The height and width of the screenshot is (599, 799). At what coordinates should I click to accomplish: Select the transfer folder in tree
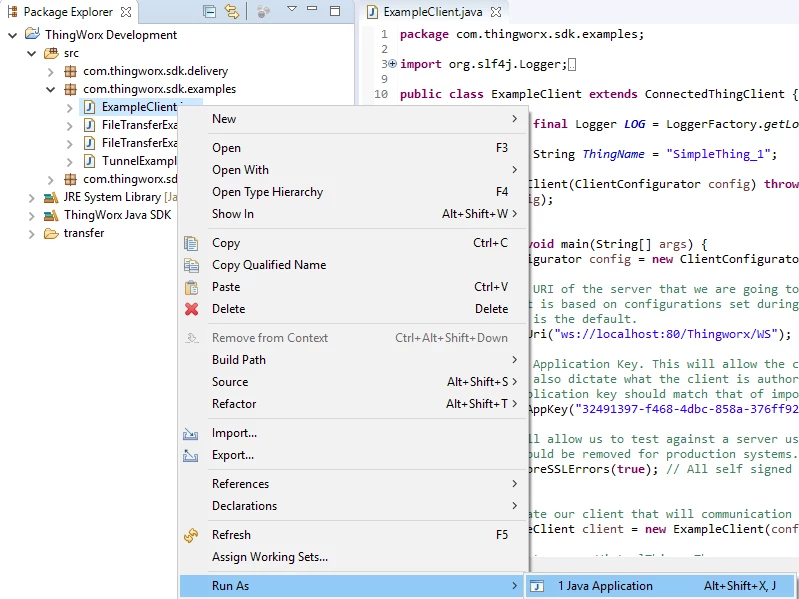(x=84, y=233)
